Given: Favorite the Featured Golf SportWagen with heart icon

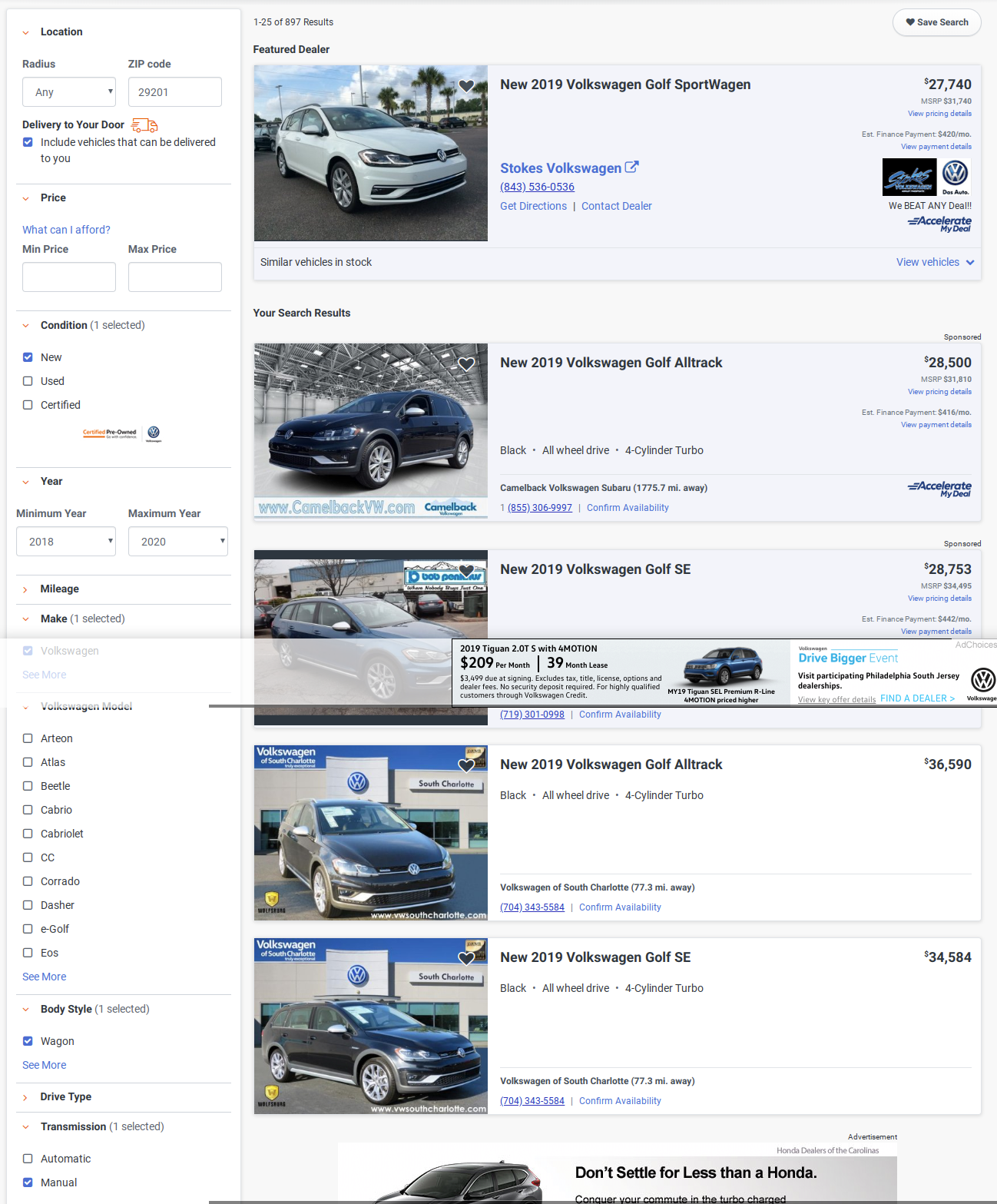Looking at the screenshot, I should pyautogui.click(x=466, y=86).
